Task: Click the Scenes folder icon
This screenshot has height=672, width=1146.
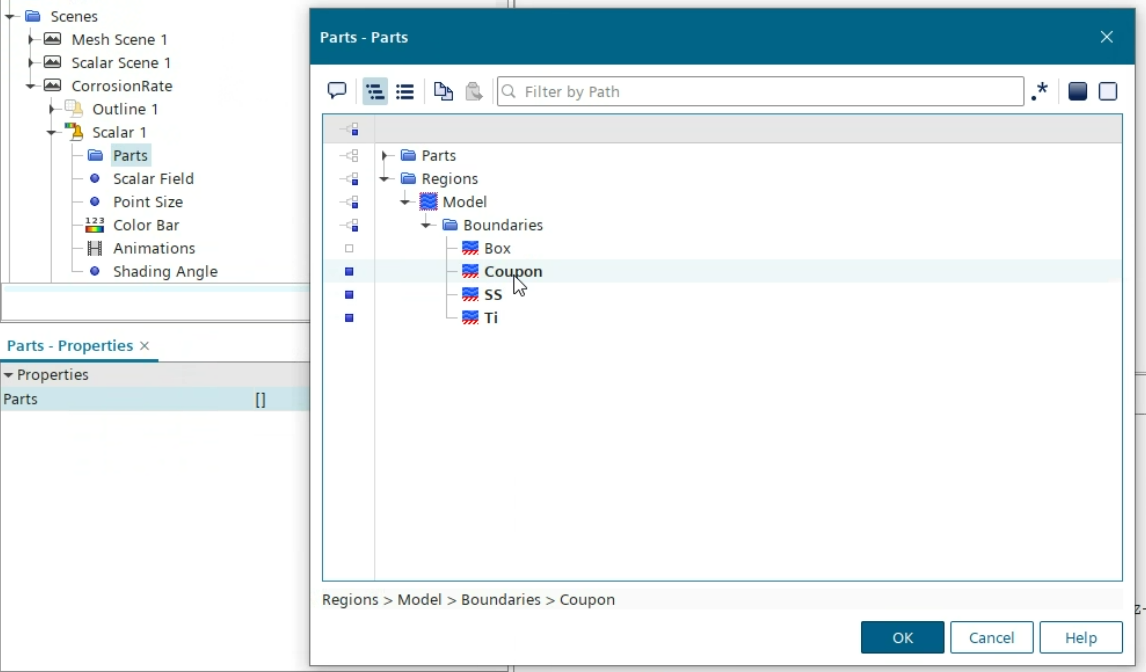Action: click(x=33, y=15)
